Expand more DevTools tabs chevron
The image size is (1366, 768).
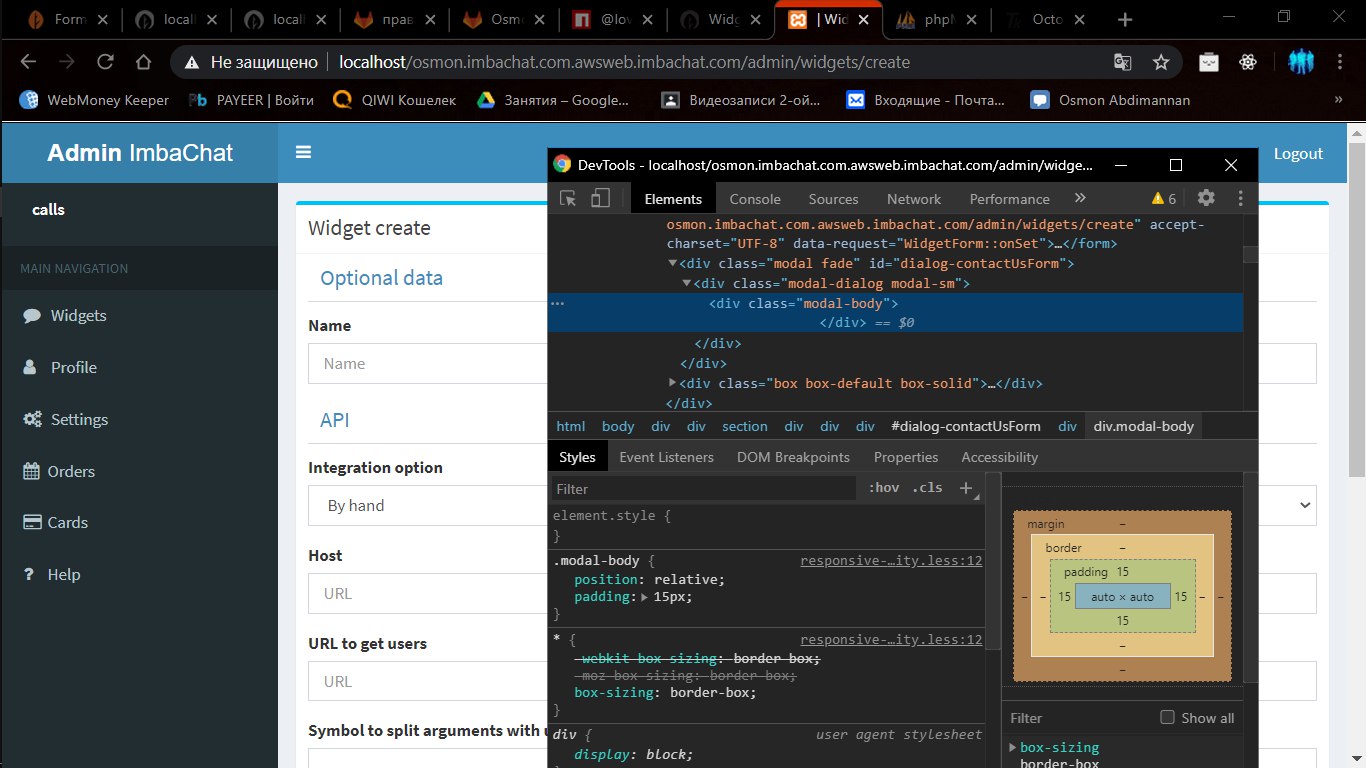point(1080,198)
